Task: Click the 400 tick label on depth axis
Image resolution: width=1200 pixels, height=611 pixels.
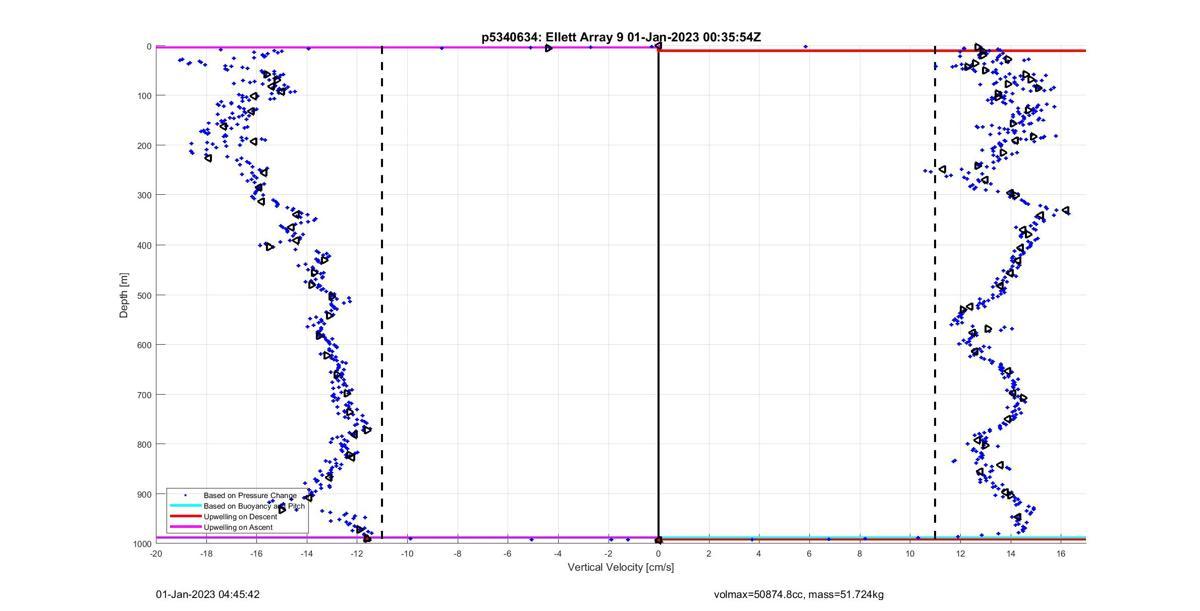Action: [x=143, y=245]
